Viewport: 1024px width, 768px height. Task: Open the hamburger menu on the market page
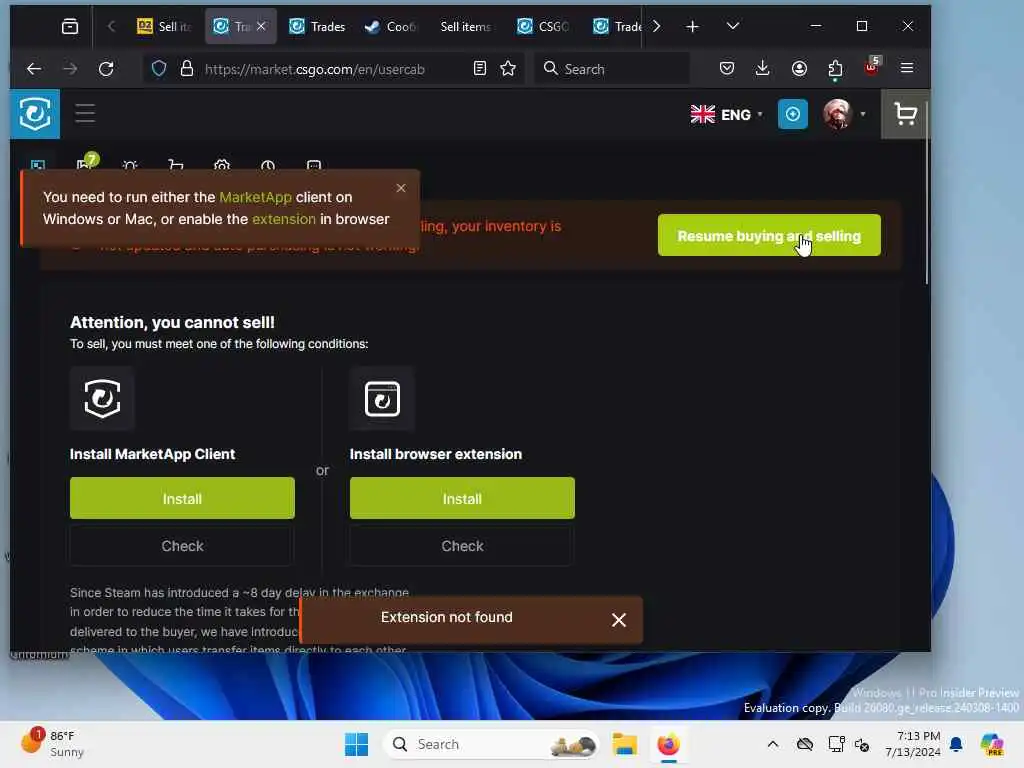pos(85,114)
